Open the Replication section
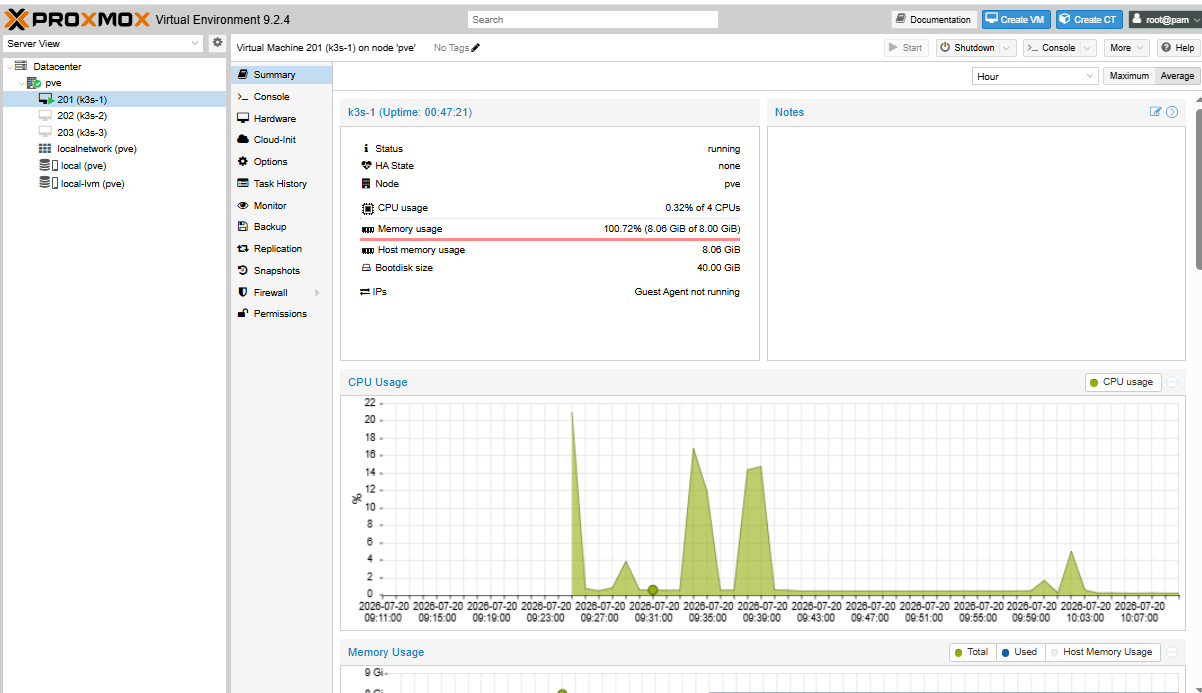 coord(281,249)
